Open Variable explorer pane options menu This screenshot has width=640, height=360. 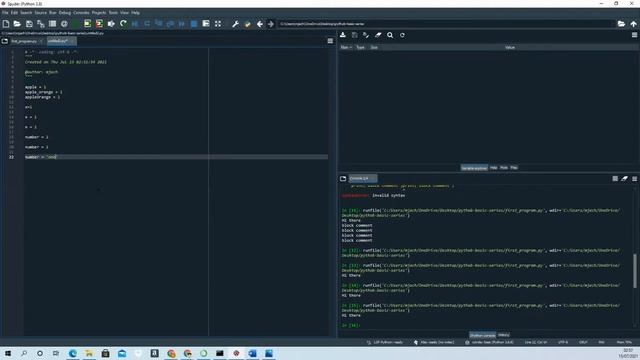click(x=634, y=35)
